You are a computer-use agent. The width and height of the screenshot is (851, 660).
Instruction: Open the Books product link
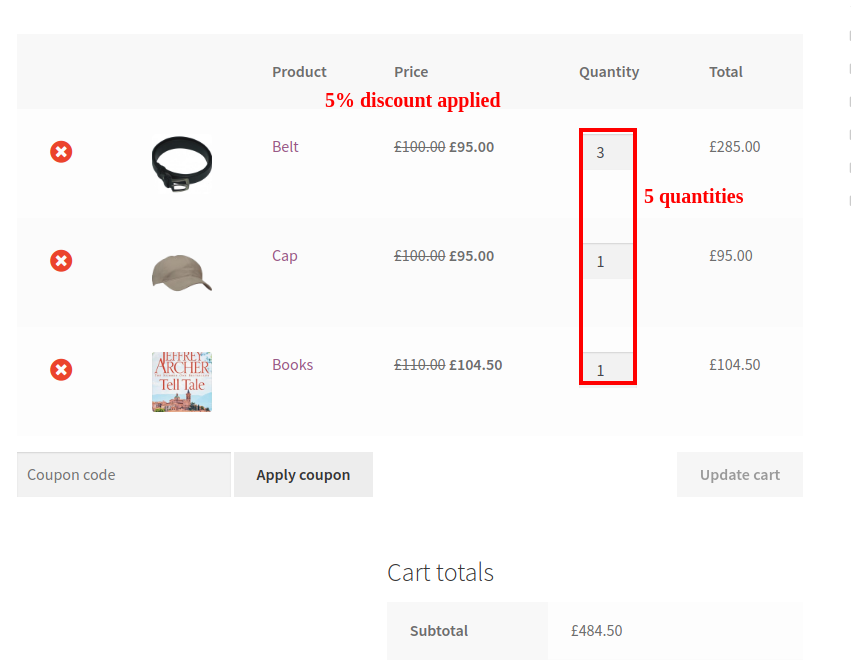[x=293, y=365]
